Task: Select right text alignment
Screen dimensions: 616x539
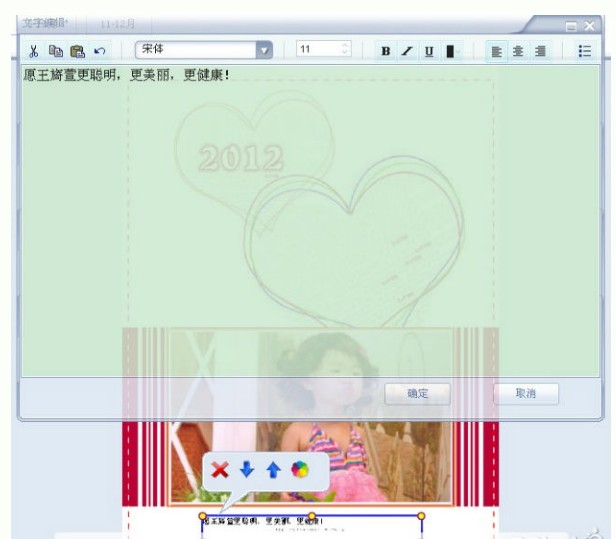Action: (x=540, y=50)
